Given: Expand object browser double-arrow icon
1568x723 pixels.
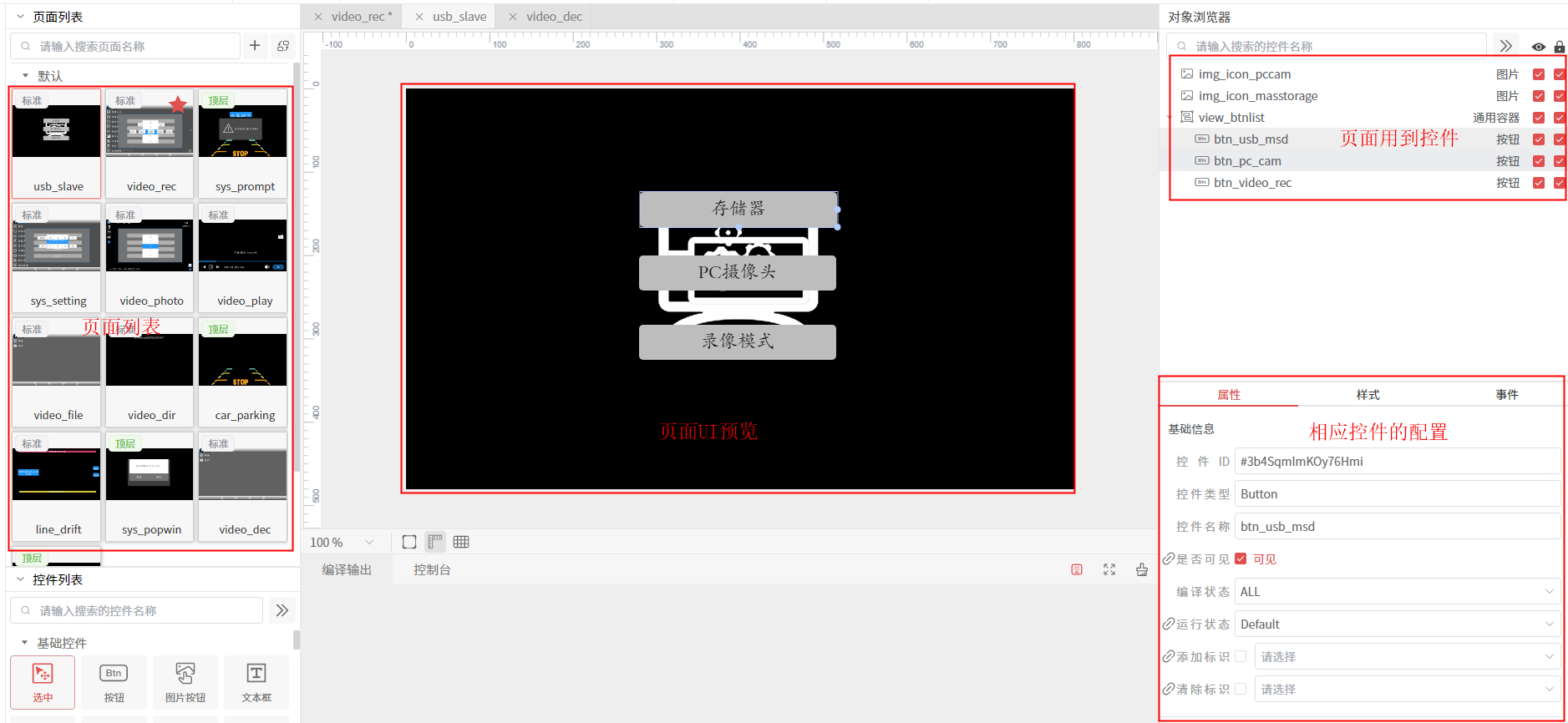Looking at the screenshot, I should click(x=1505, y=46).
